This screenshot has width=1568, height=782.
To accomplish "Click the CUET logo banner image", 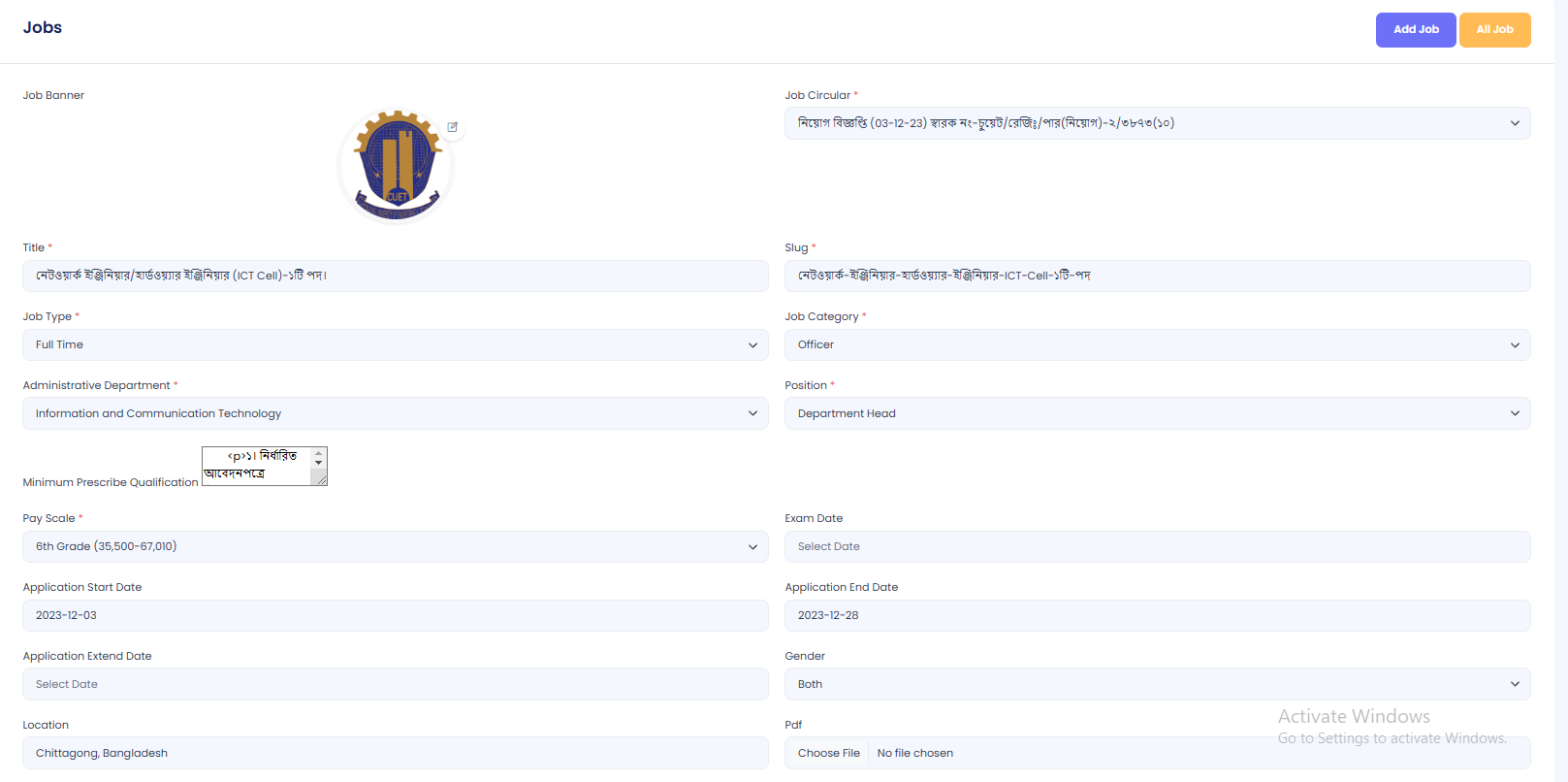I will 396,166.
